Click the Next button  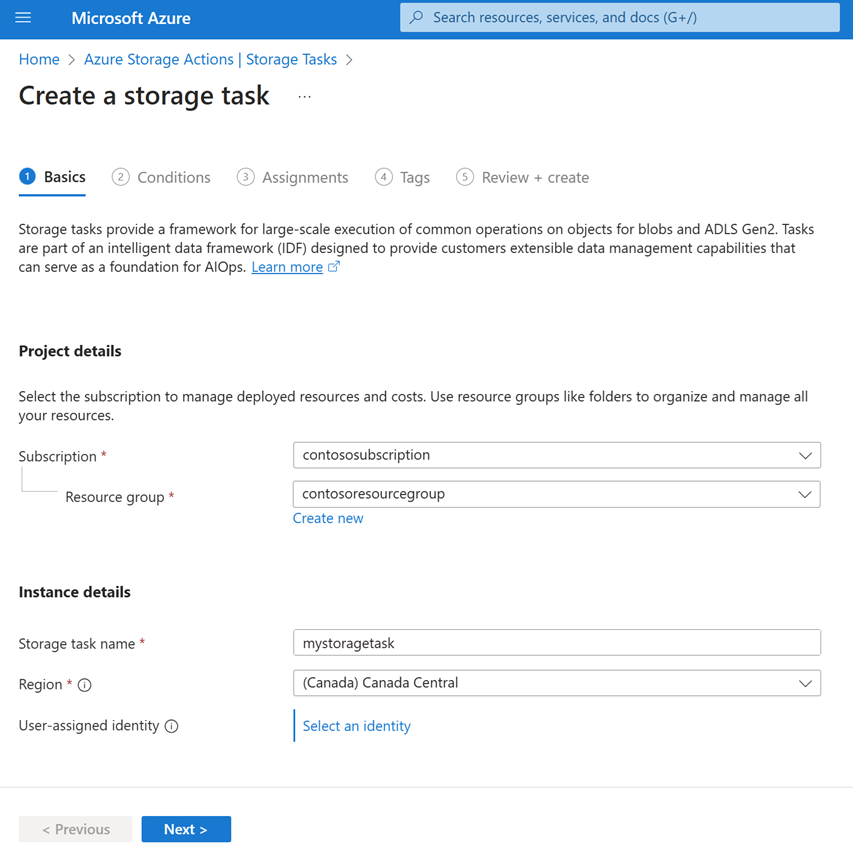pyautogui.click(x=186, y=828)
